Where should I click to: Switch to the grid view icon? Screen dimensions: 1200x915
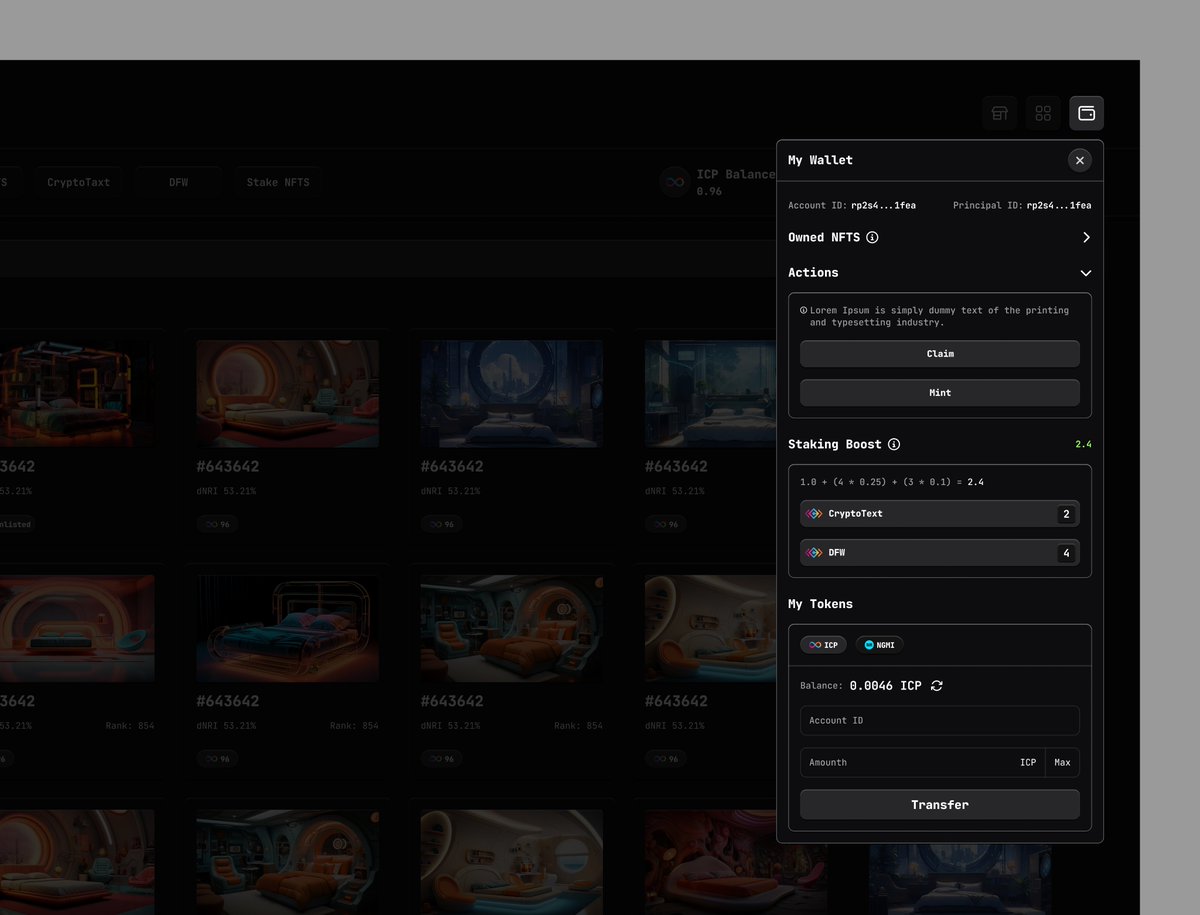1043,113
